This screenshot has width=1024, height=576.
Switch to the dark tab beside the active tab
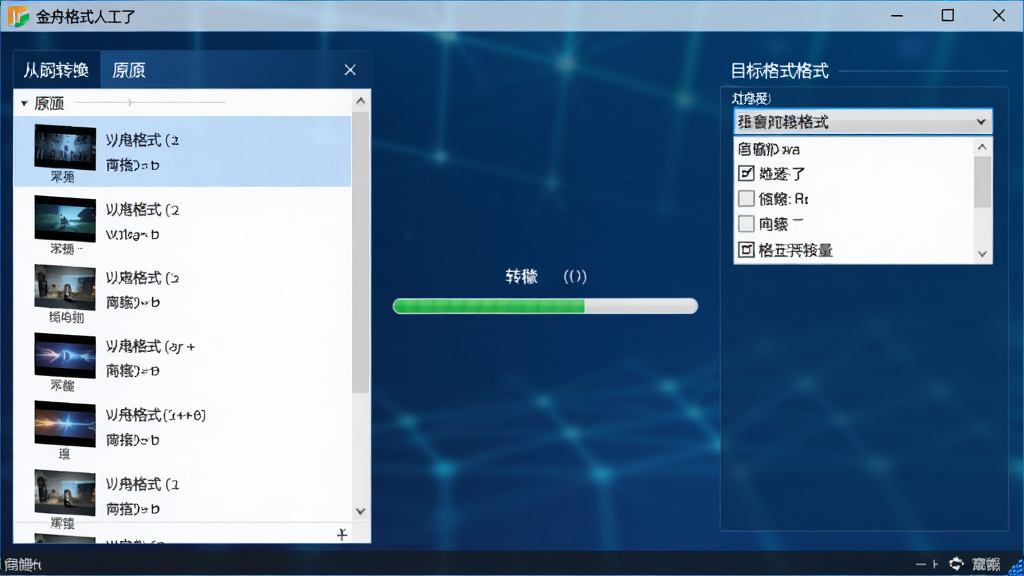pyautogui.click(x=129, y=70)
